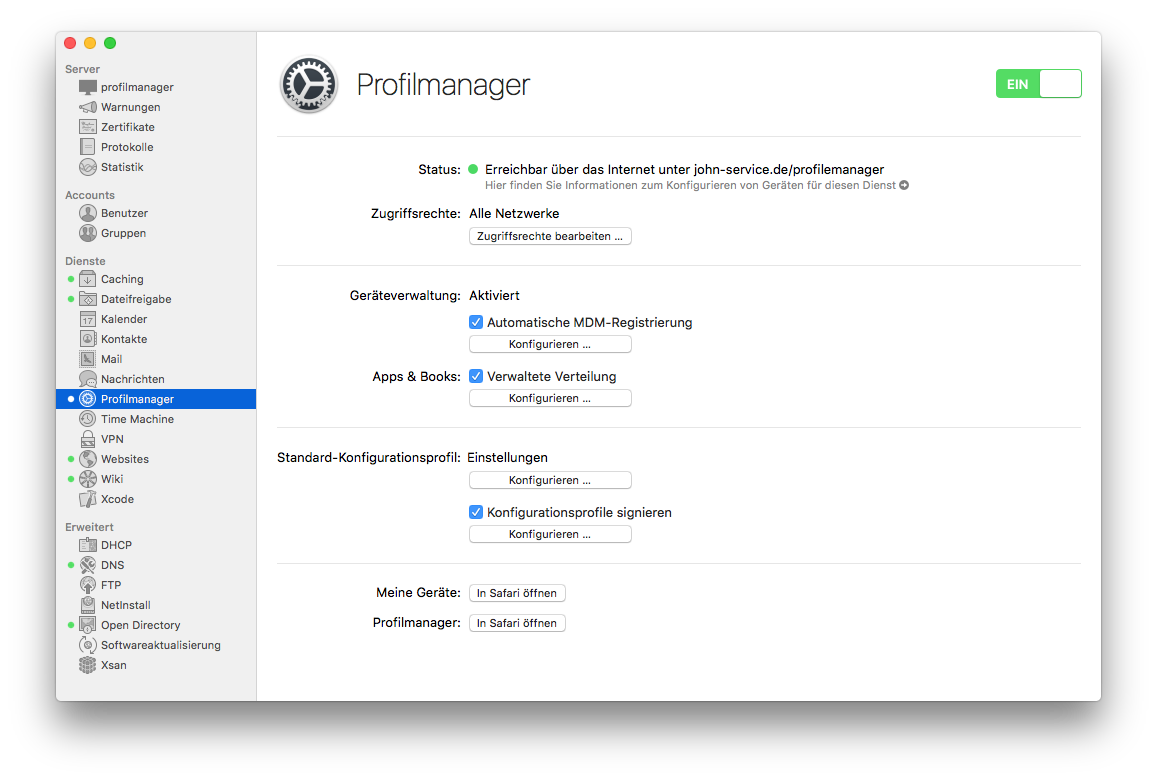Uncheck Verwaltete Verteilung checkbox

tap(476, 376)
